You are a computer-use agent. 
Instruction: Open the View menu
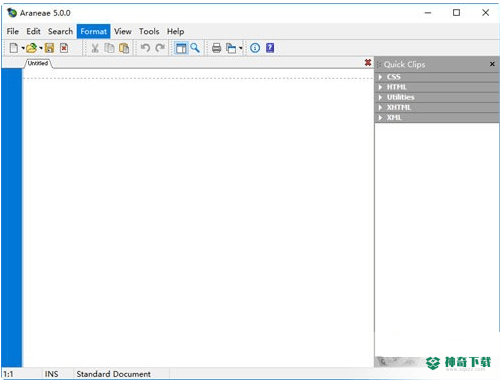pos(123,31)
